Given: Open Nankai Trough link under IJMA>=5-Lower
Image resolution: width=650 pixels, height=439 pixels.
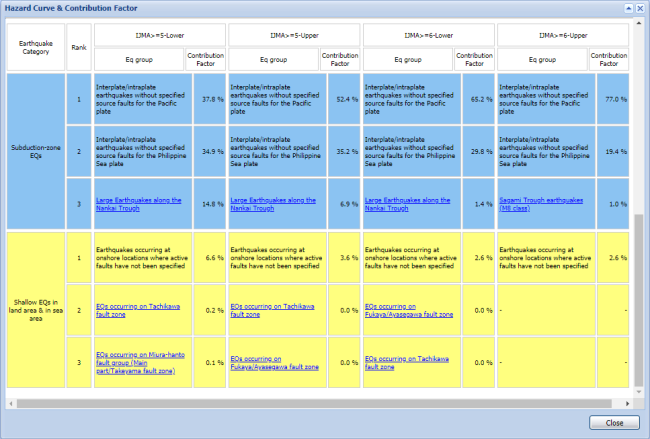Looking at the screenshot, I should pyautogui.click(x=138, y=204).
